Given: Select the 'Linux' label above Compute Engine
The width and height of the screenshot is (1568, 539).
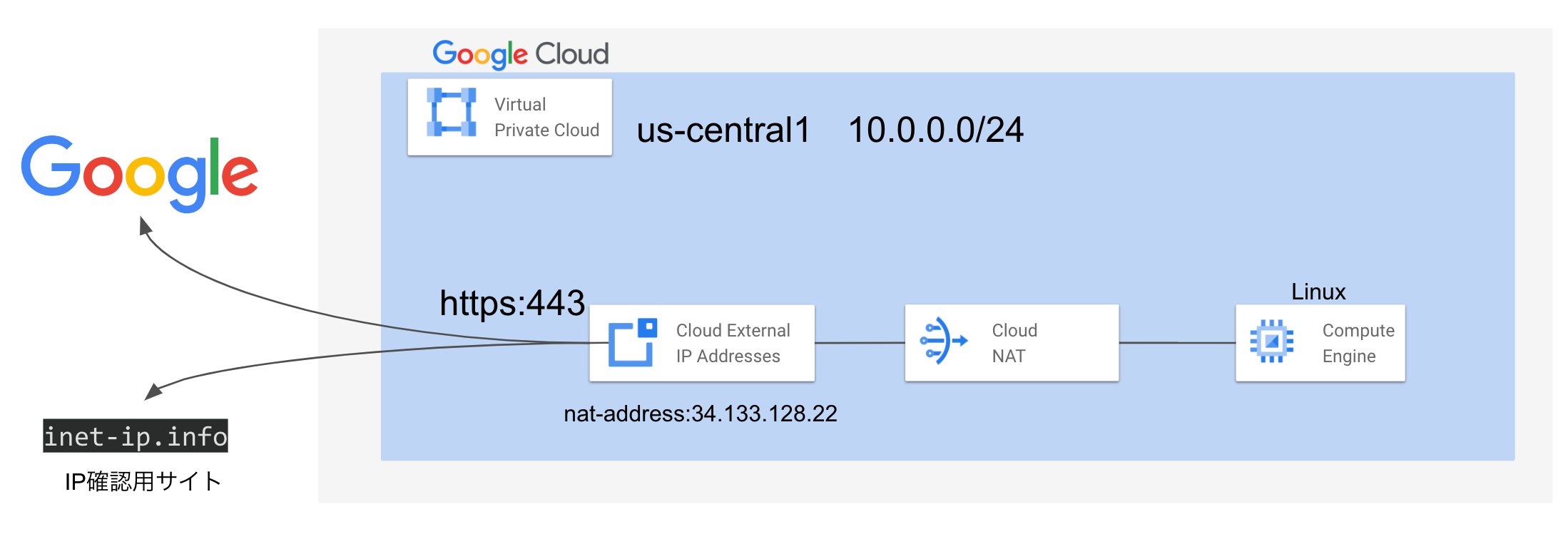Looking at the screenshot, I should [x=1318, y=292].
